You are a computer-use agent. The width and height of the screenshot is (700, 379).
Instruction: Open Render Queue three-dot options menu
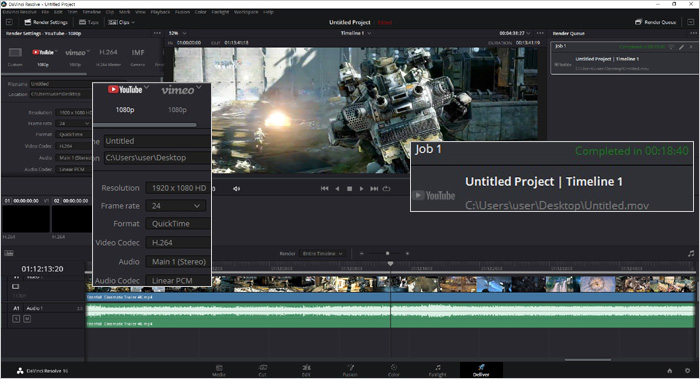click(693, 33)
